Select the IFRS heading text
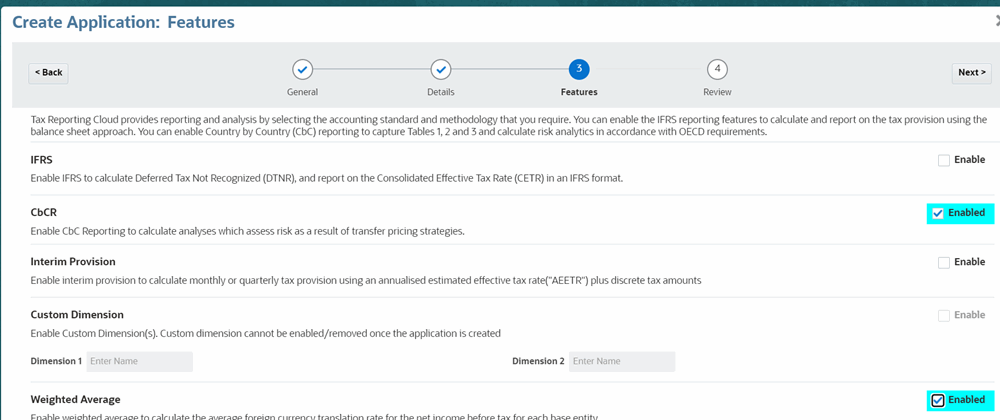Viewport: 1000px width, 420px height. coord(41,160)
